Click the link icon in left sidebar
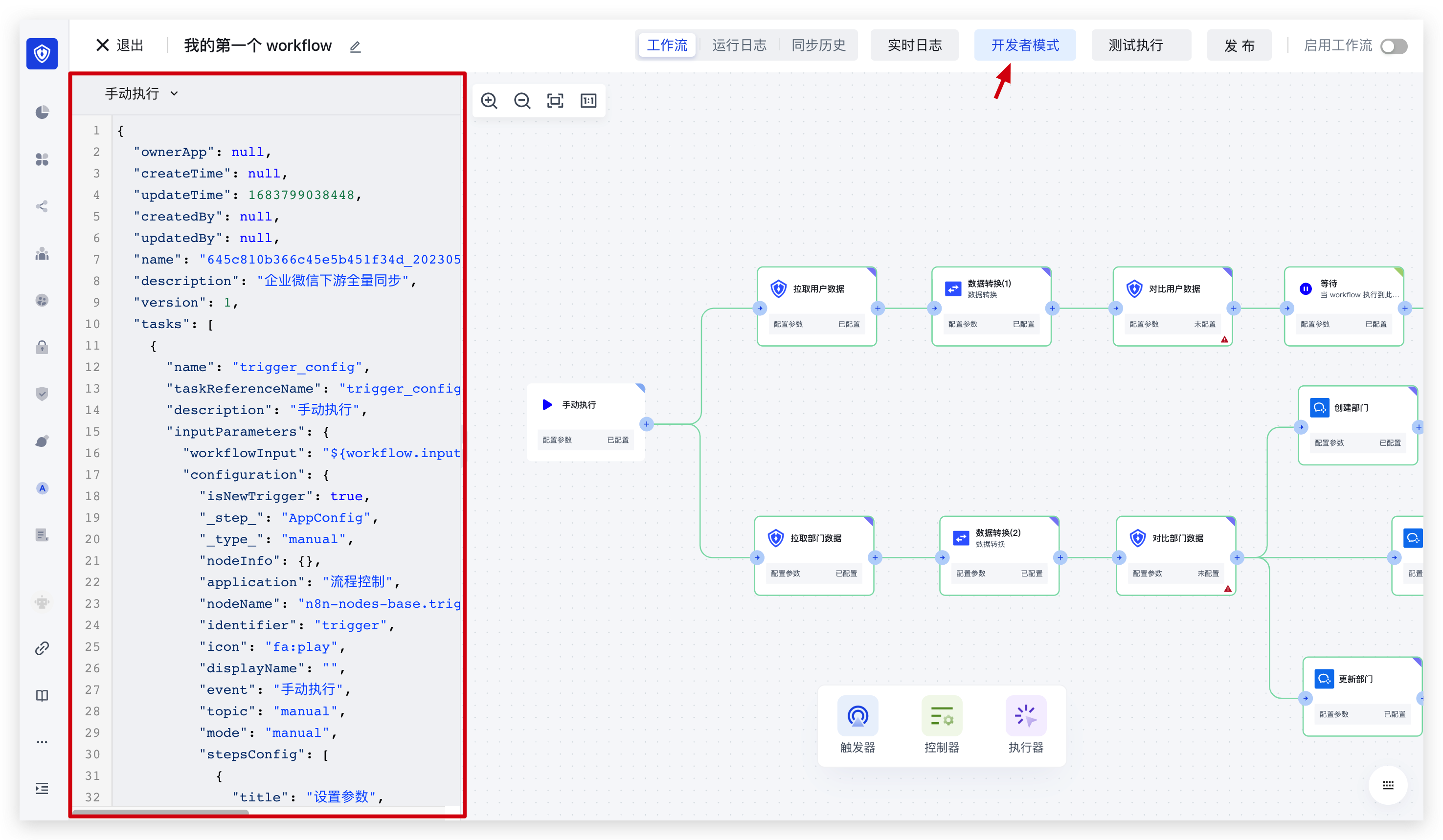The height and width of the screenshot is (840, 1443). click(x=42, y=648)
